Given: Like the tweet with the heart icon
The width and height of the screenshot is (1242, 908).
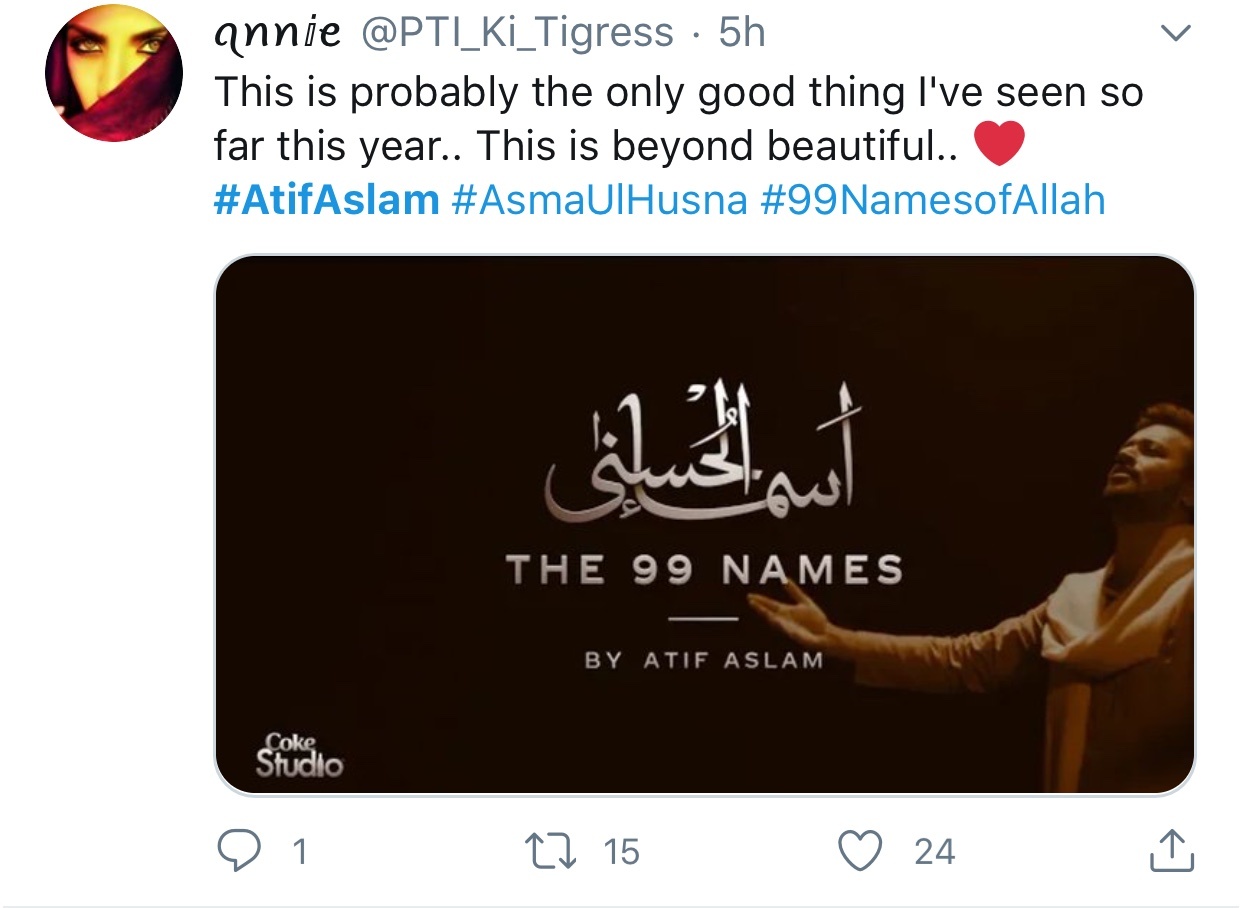Looking at the screenshot, I should (860, 851).
